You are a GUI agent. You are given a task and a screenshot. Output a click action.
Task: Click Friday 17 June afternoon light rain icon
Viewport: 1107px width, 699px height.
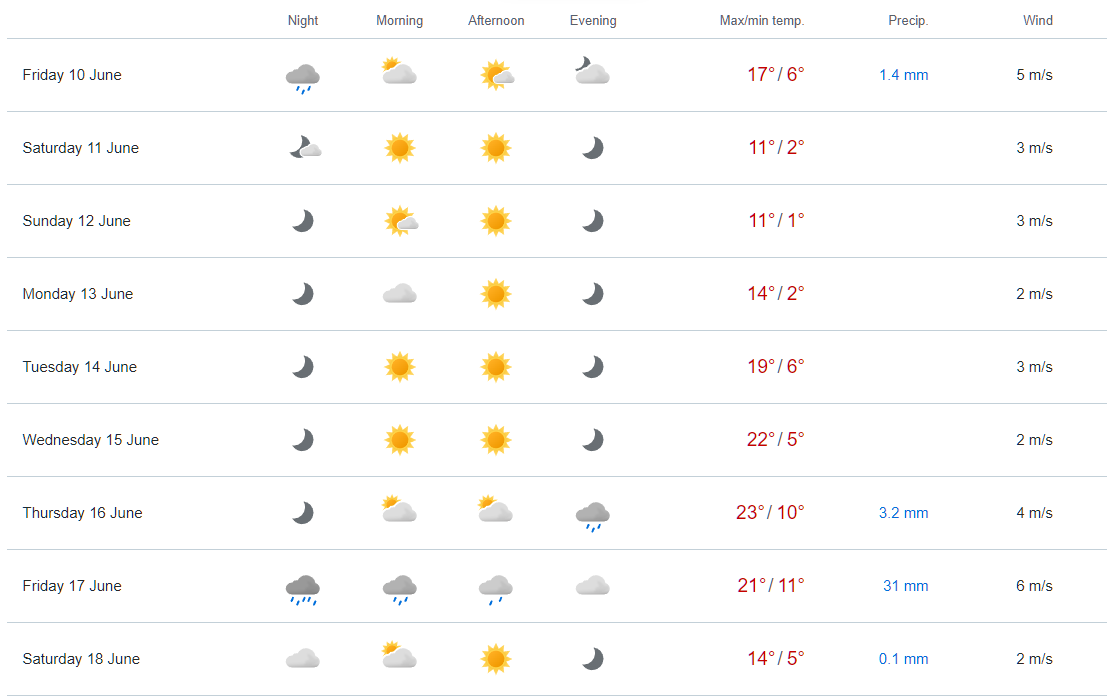496,590
